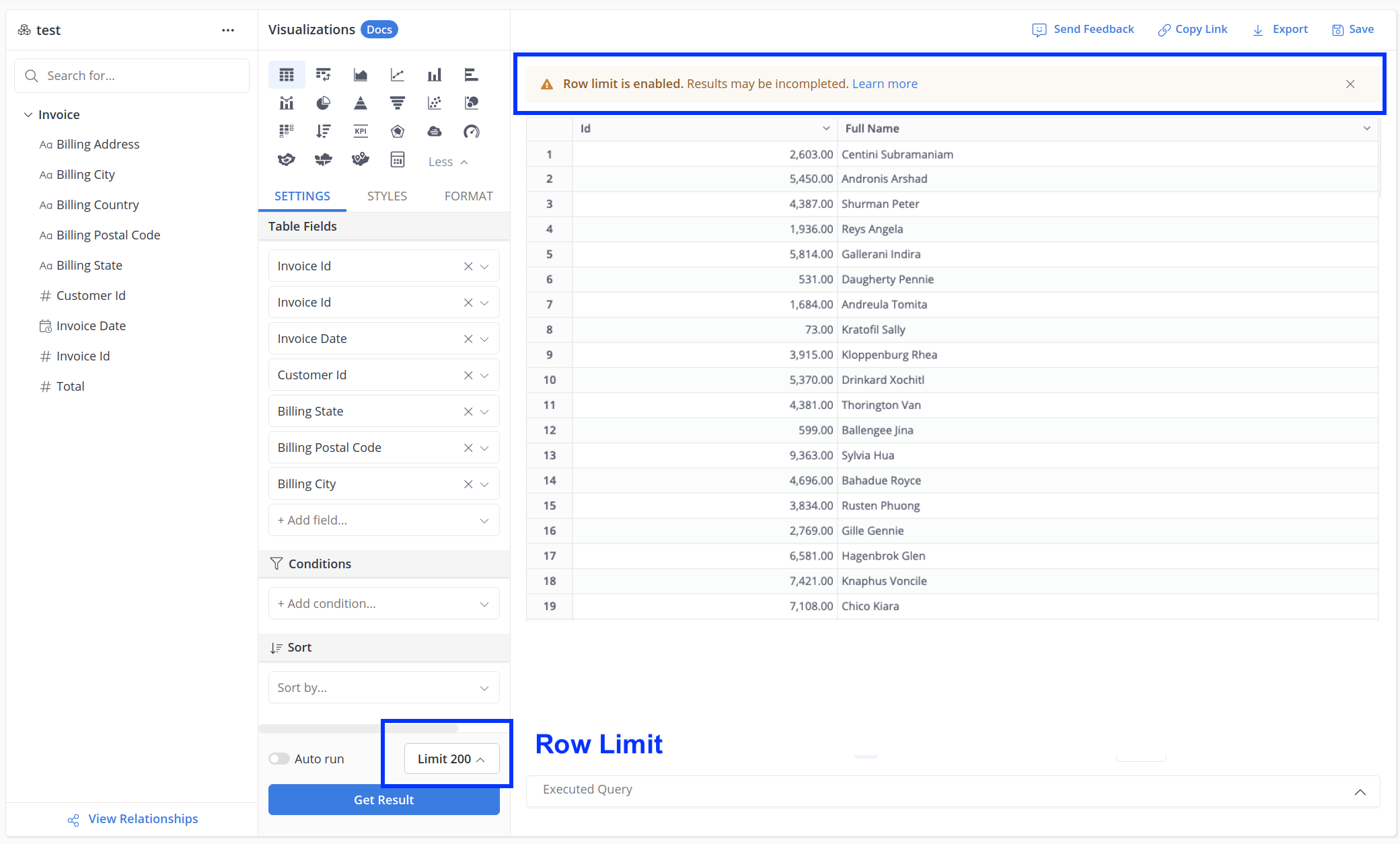1400x844 pixels.
Task: Open the Id column header menu
Action: (x=826, y=128)
